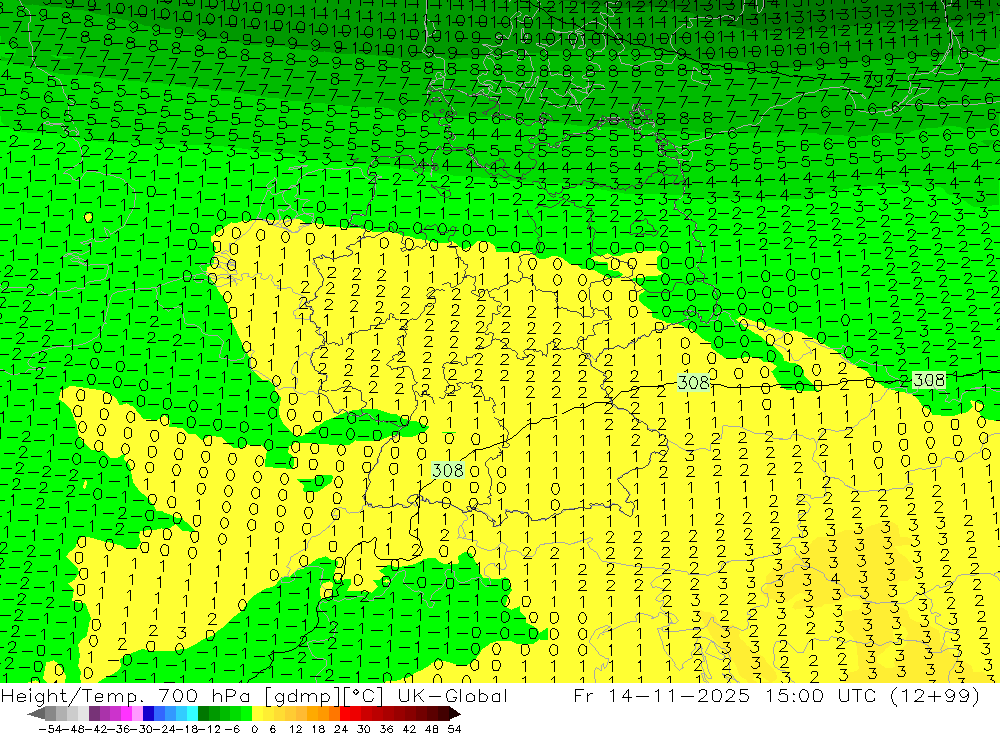Click the purple swatch above -42 in legend
Screen dimensions: 1000x733
coord(94,713)
